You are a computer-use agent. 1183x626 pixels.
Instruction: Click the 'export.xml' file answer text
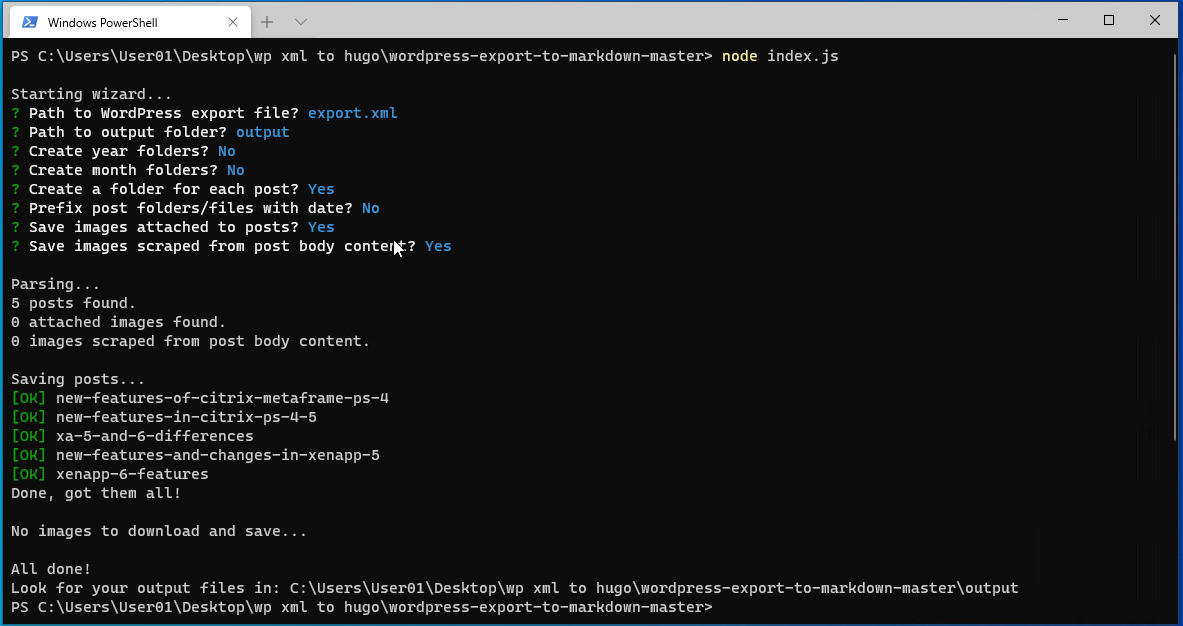click(x=352, y=113)
